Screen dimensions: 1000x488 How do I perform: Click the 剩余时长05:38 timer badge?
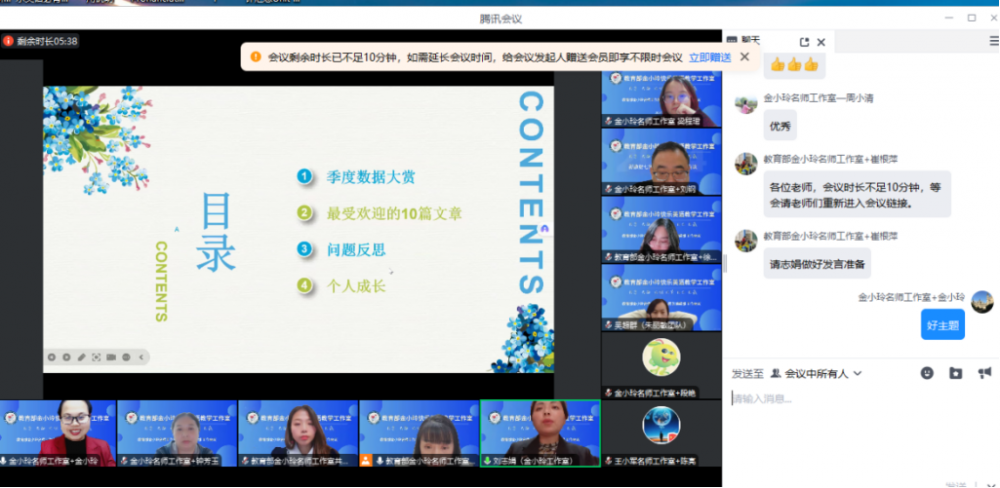pyautogui.click(x=40, y=41)
